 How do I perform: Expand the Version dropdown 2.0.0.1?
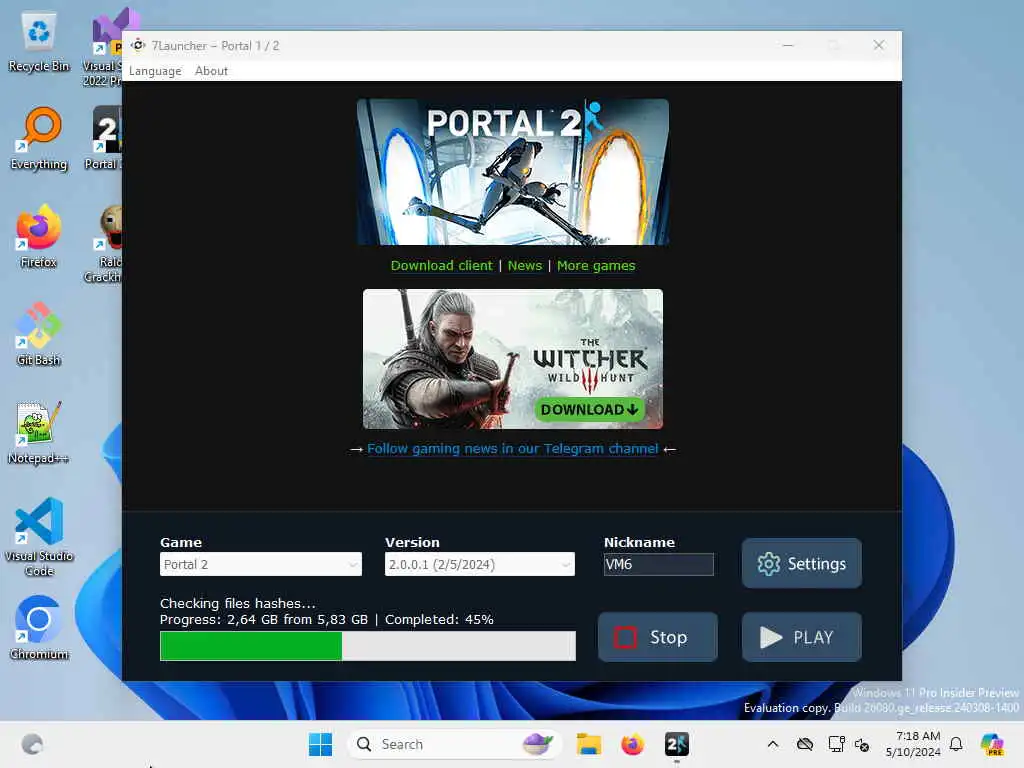(479, 564)
